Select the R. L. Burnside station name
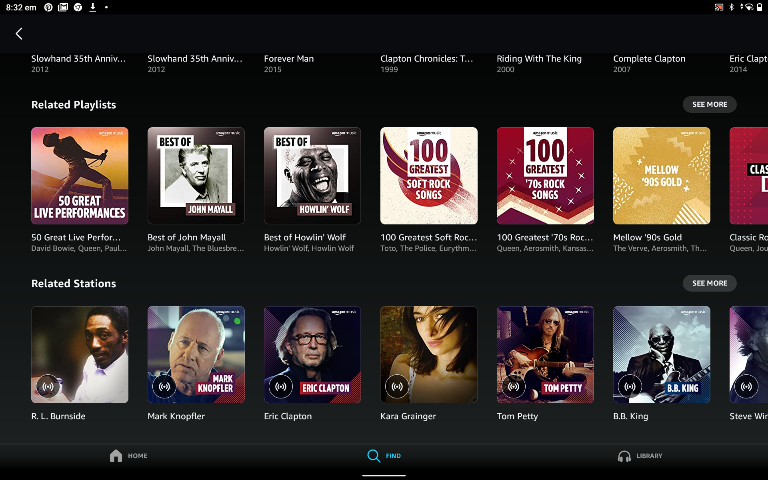768x480 pixels. point(58,416)
